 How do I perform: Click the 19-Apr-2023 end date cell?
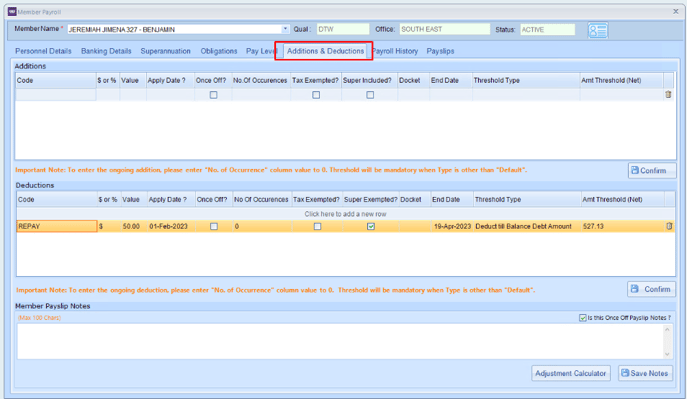[452, 226]
